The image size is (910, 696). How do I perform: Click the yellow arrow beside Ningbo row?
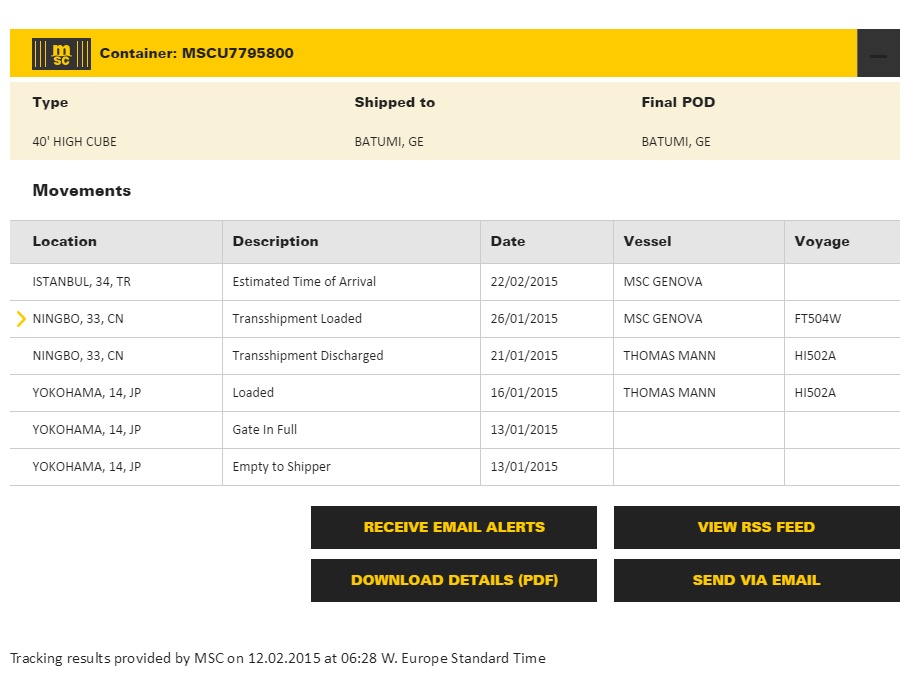click(x=21, y=319)
